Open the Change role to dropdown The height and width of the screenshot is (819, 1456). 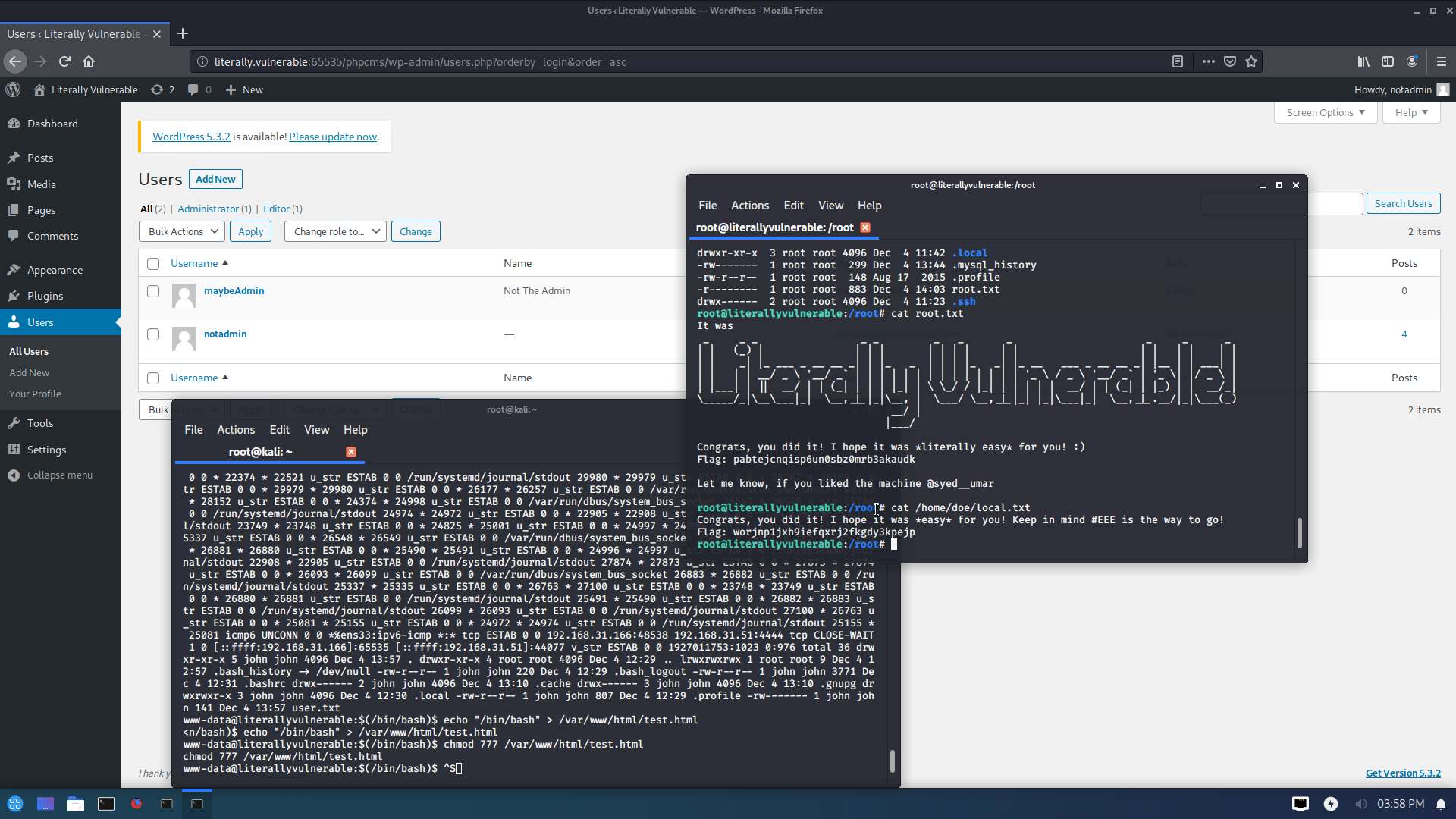point(335,231)
